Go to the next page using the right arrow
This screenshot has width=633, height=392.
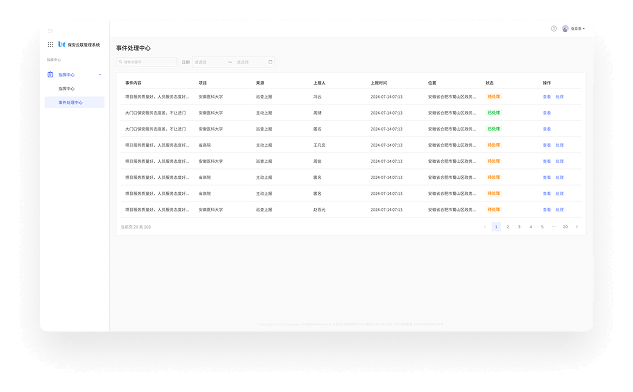coord(577,226)
